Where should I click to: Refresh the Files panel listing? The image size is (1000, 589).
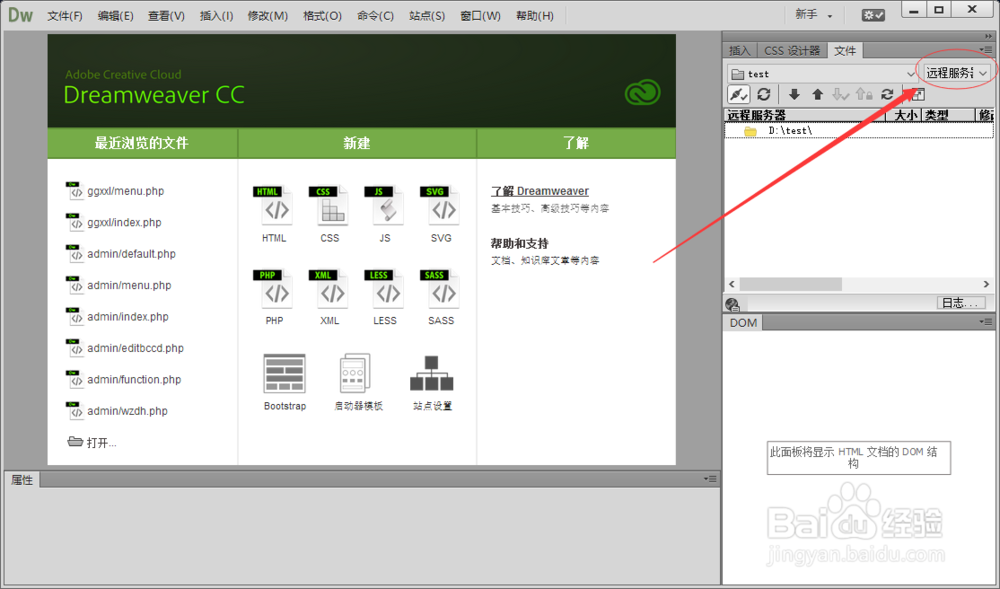(763, 94)
